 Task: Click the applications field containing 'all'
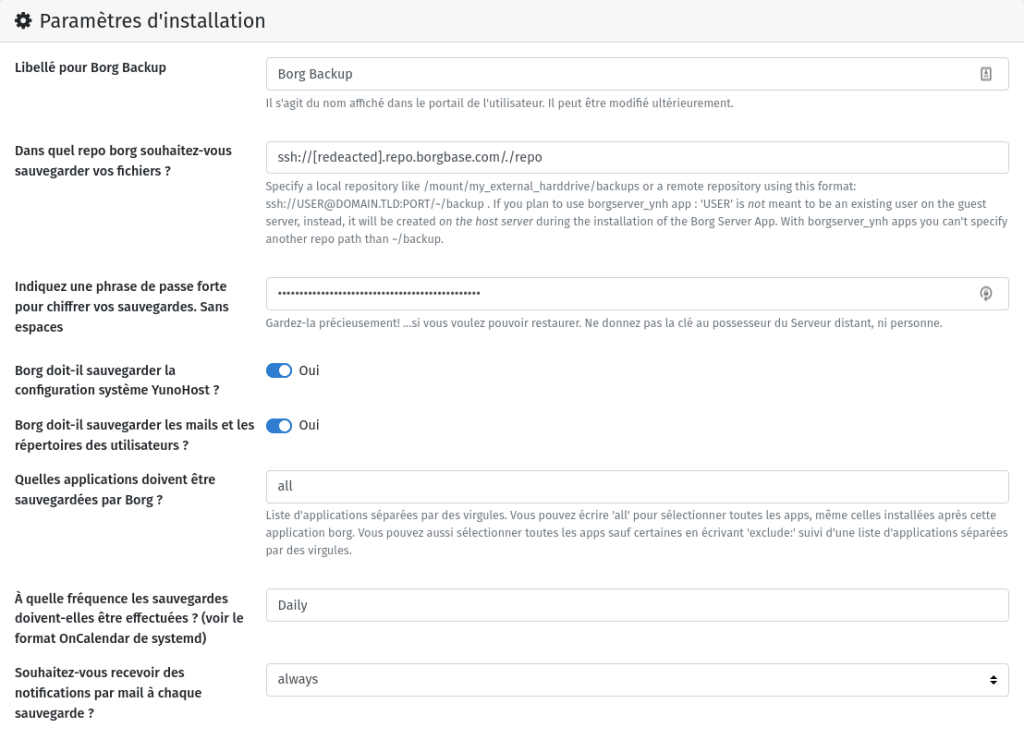tap(637, 486)
